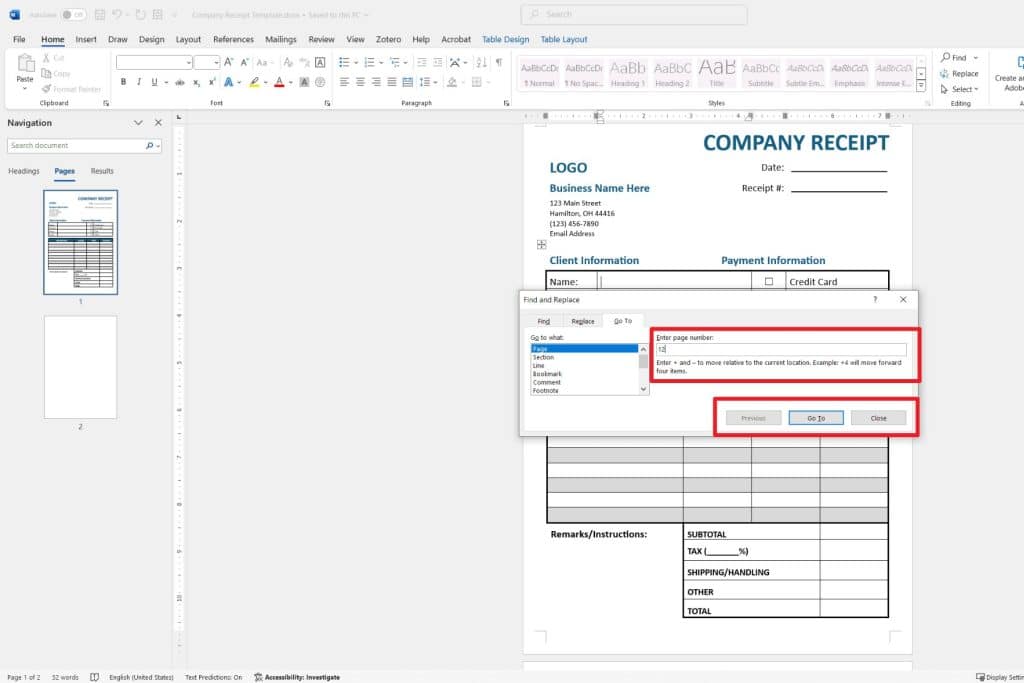Click the Enter page number field
This screenshot has width=1024, height=683.
[x=780, y=350]
